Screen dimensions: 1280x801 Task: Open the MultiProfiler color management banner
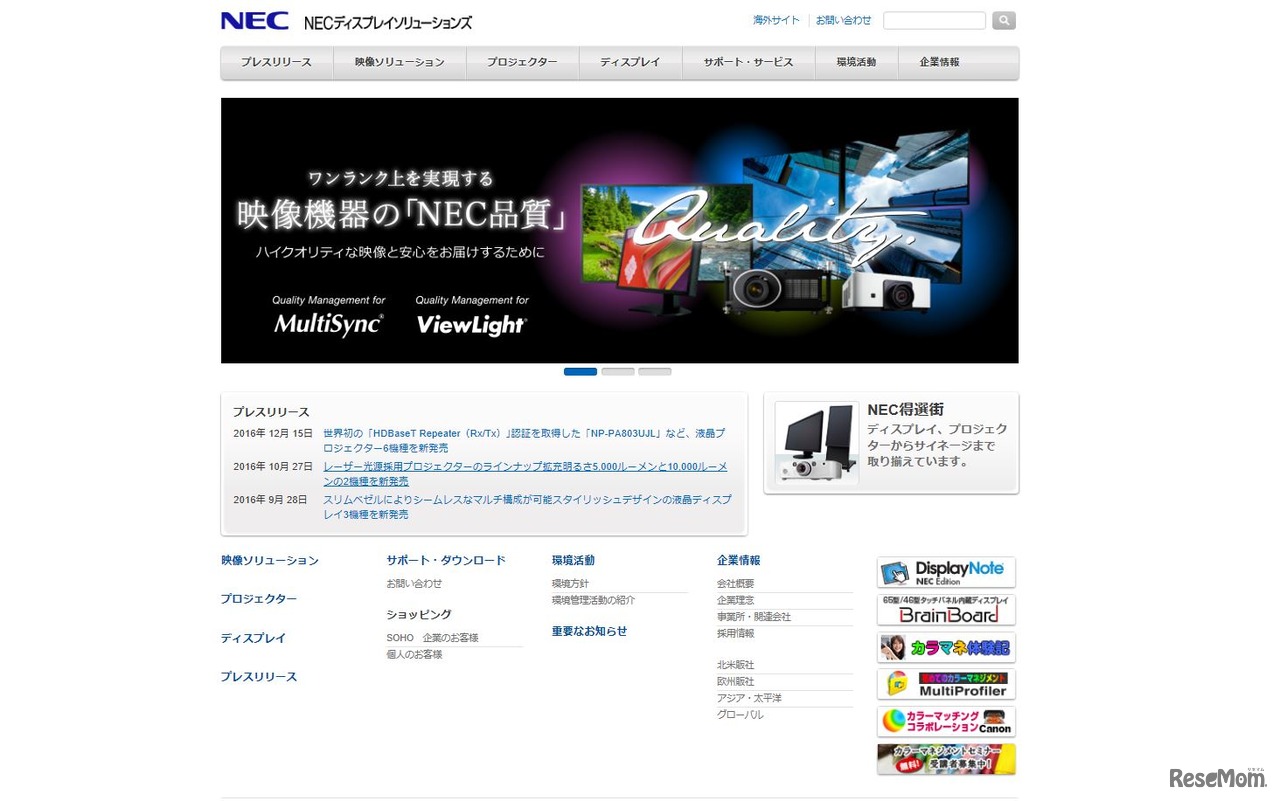[x=945, y=684]
